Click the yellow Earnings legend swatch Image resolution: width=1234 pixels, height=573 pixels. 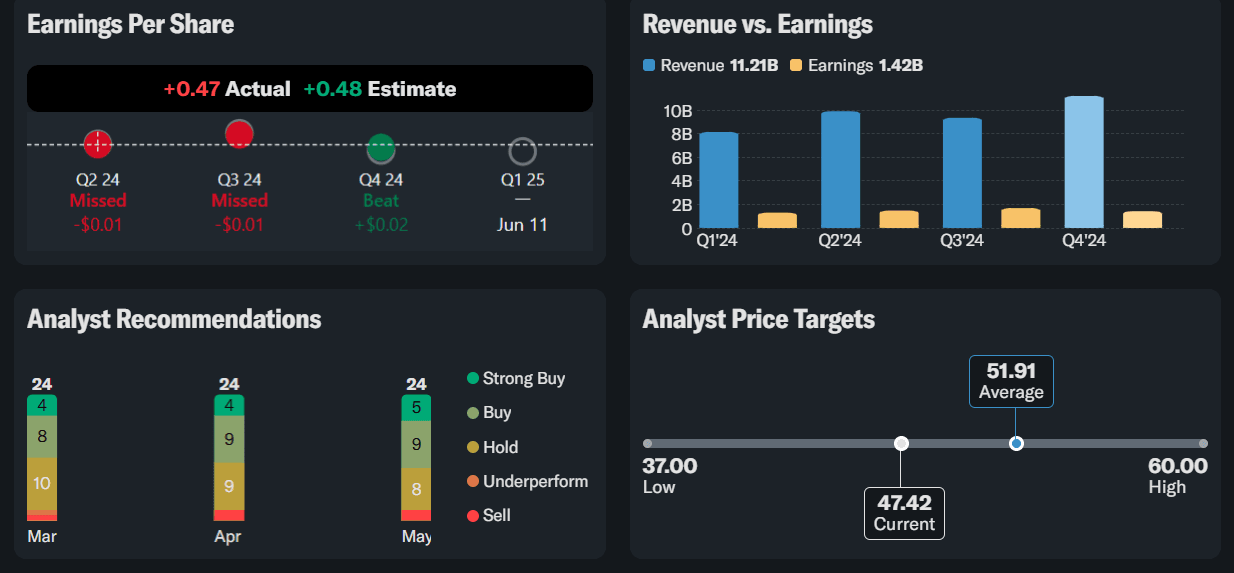796,65
